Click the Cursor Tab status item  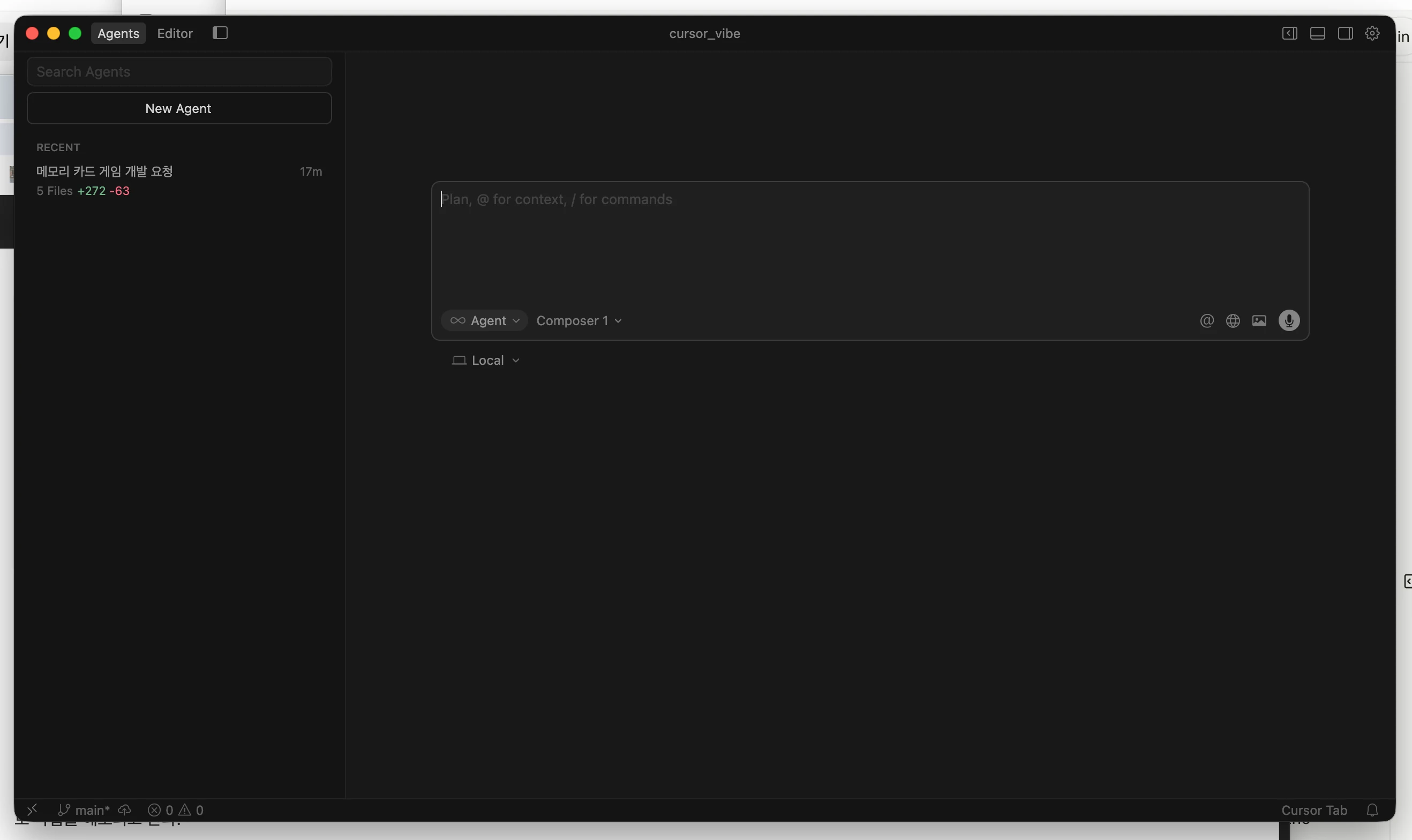pos(1313,810)
